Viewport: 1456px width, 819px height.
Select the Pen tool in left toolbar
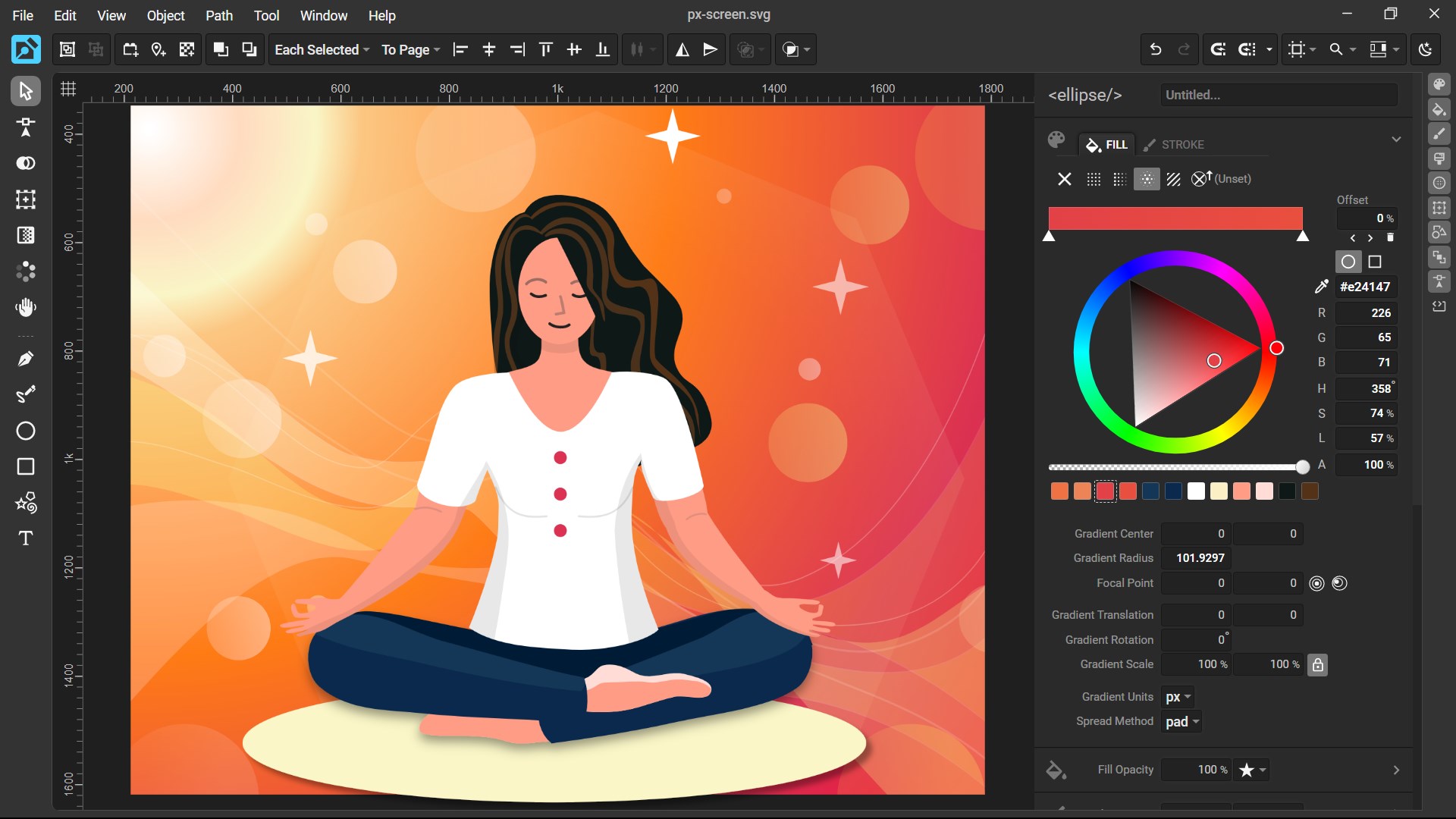25,359
